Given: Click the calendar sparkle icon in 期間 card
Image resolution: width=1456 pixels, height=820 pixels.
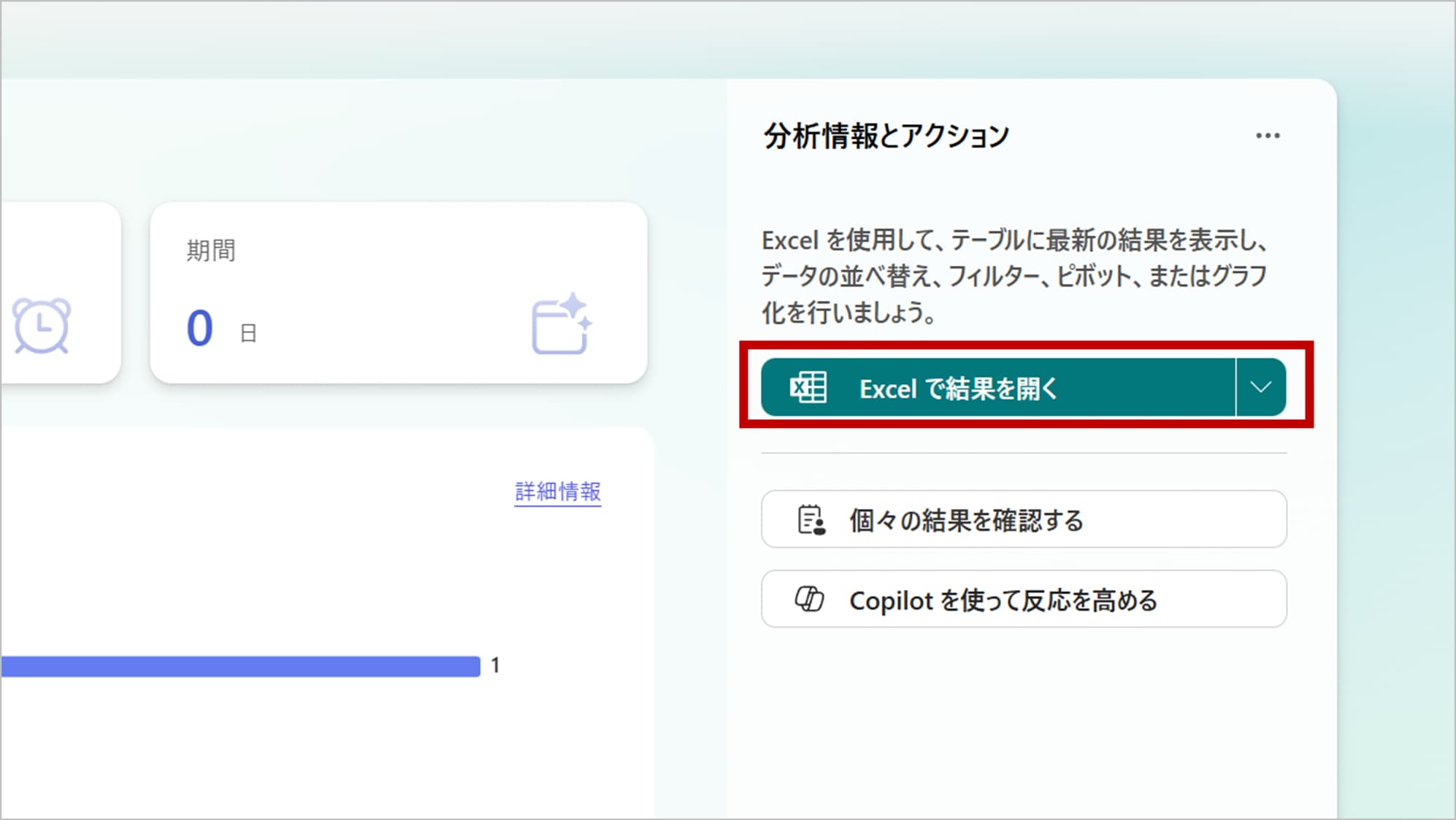Looking at the screenshot, I should [561, 324].
